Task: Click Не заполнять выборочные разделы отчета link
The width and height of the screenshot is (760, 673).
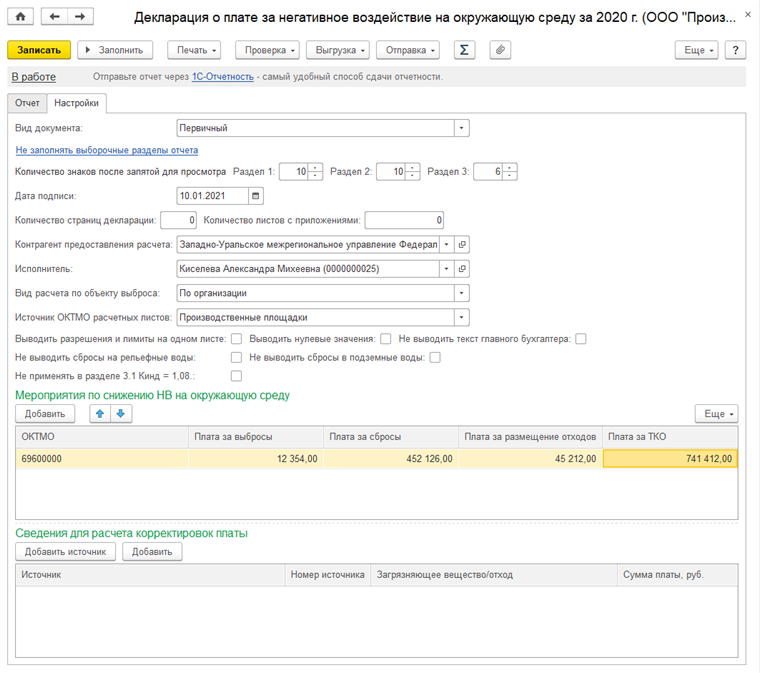Action: 107,150
